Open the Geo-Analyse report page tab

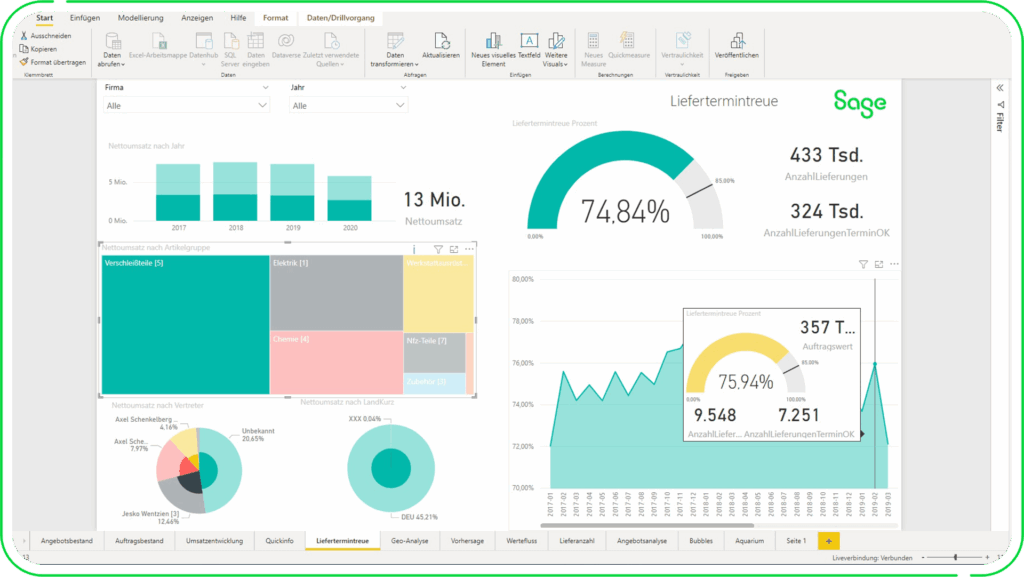coord(410,540)
